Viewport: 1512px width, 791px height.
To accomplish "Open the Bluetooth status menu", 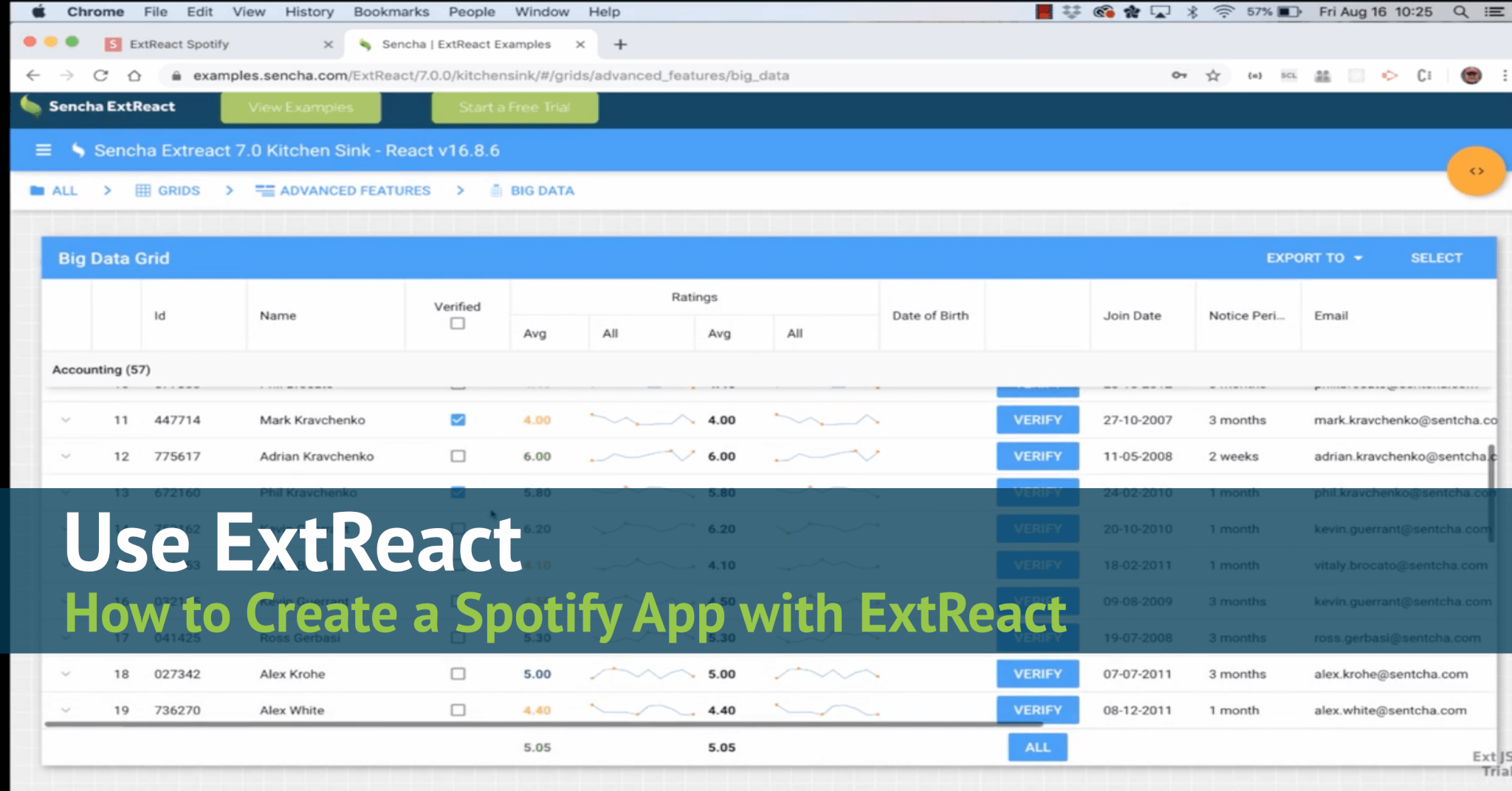I will 1192,12.
